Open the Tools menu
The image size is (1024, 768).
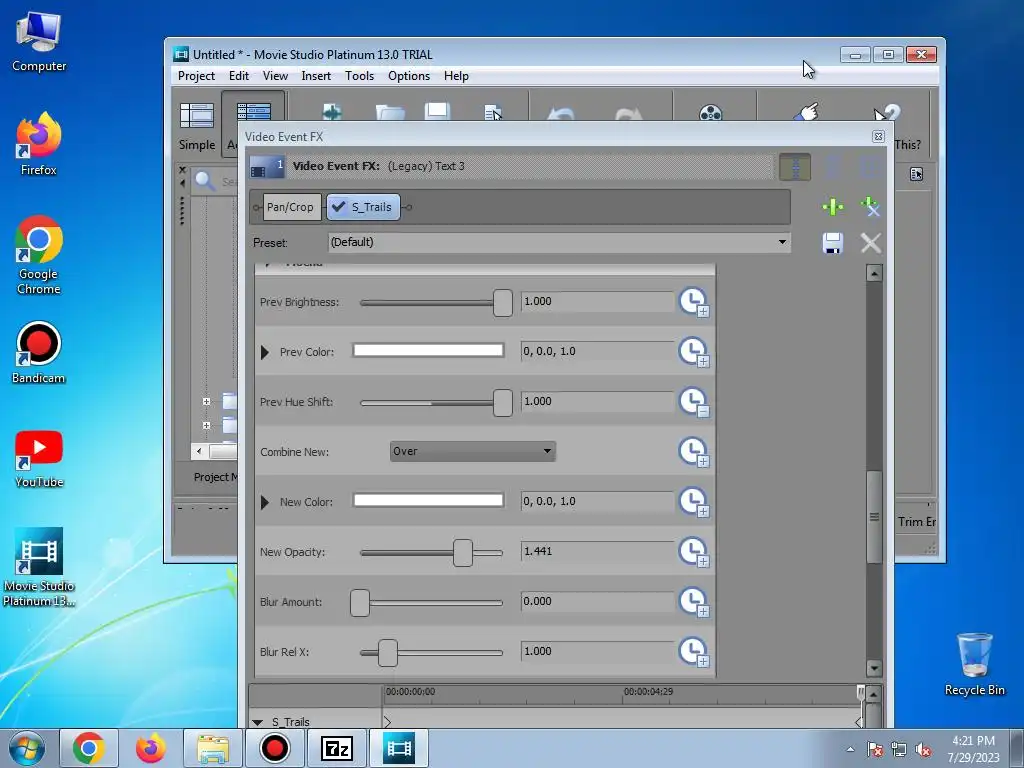pos(359,76)
